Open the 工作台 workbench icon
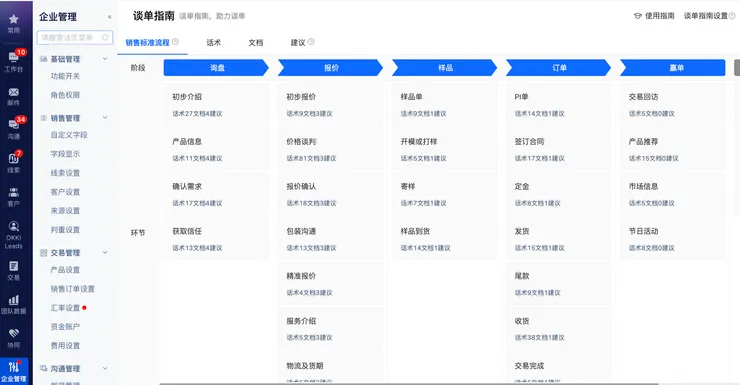 pos(13,57)
